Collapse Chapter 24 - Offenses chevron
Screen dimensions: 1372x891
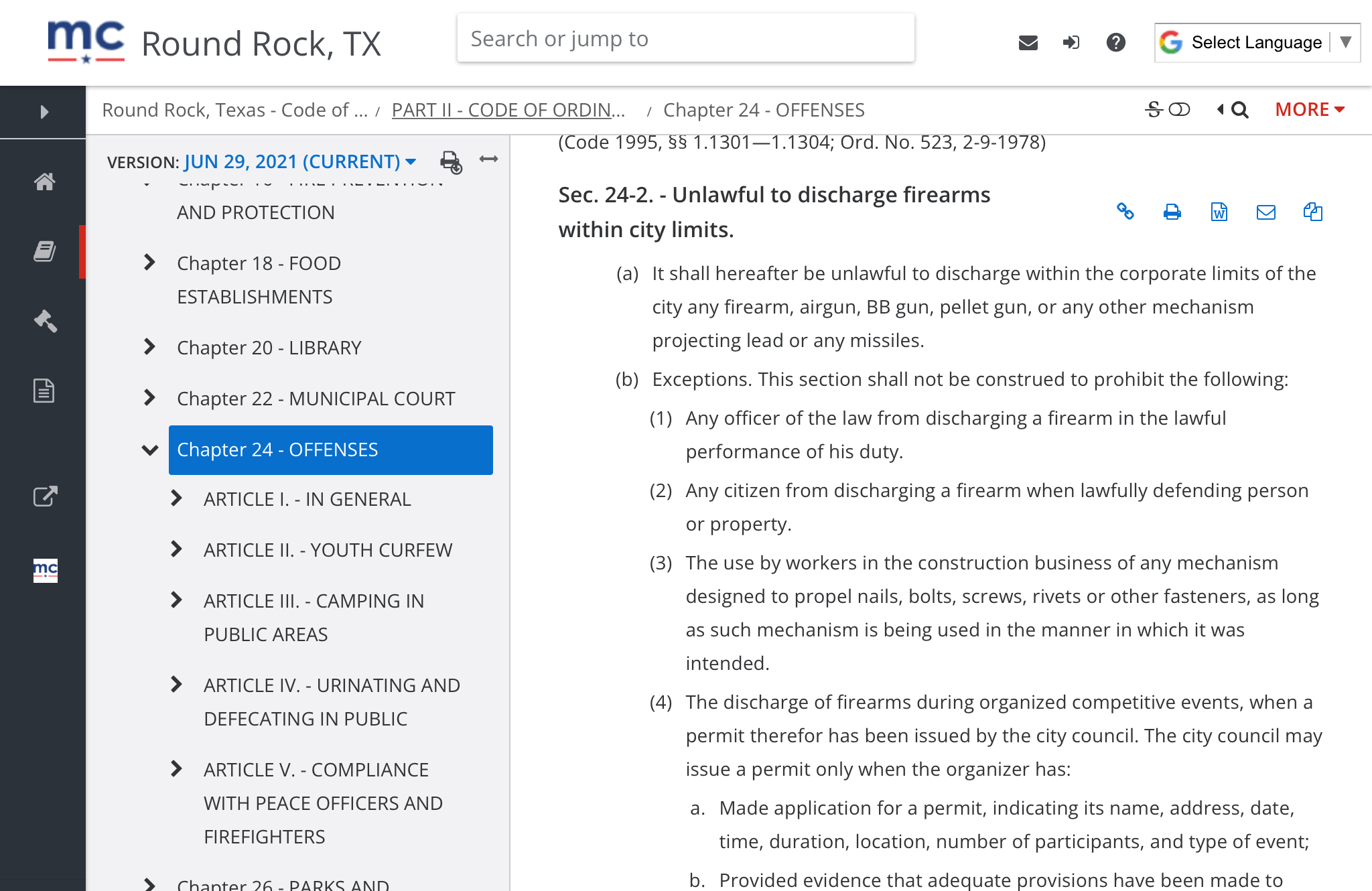pyautogui.click(x=150, y=450)
